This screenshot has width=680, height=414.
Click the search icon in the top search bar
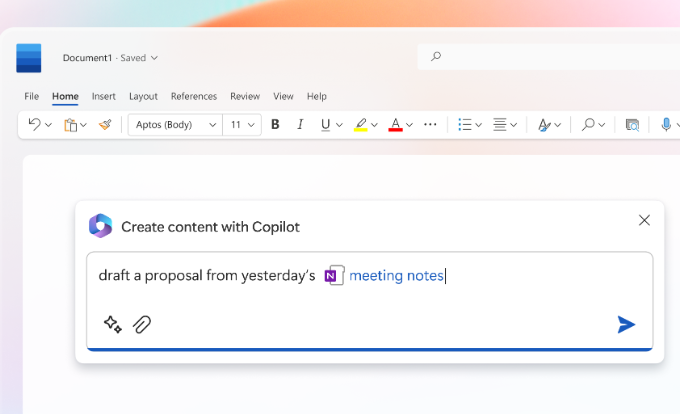(x=436, y=56)
